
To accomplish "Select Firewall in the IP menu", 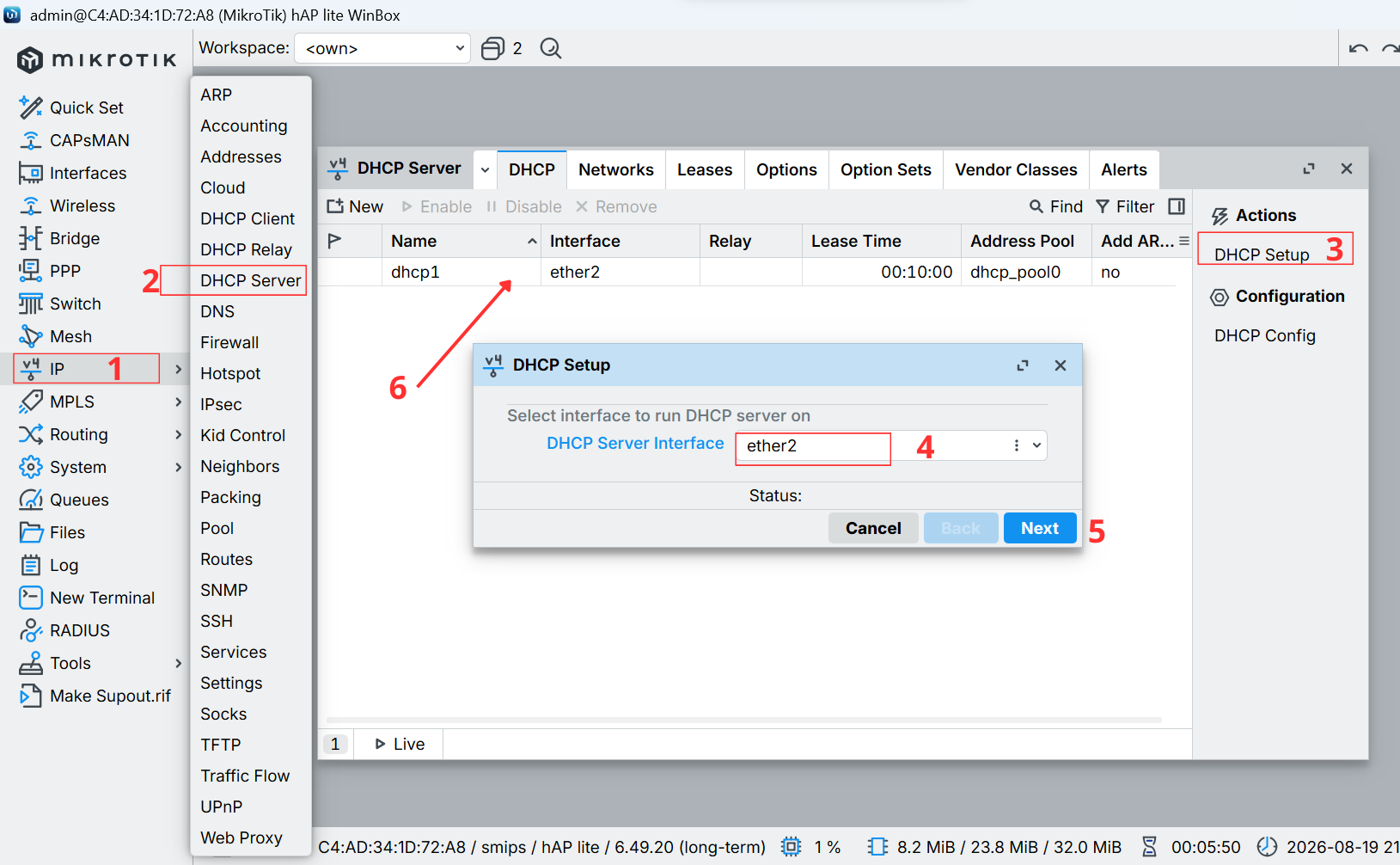I will coord(229,342).
